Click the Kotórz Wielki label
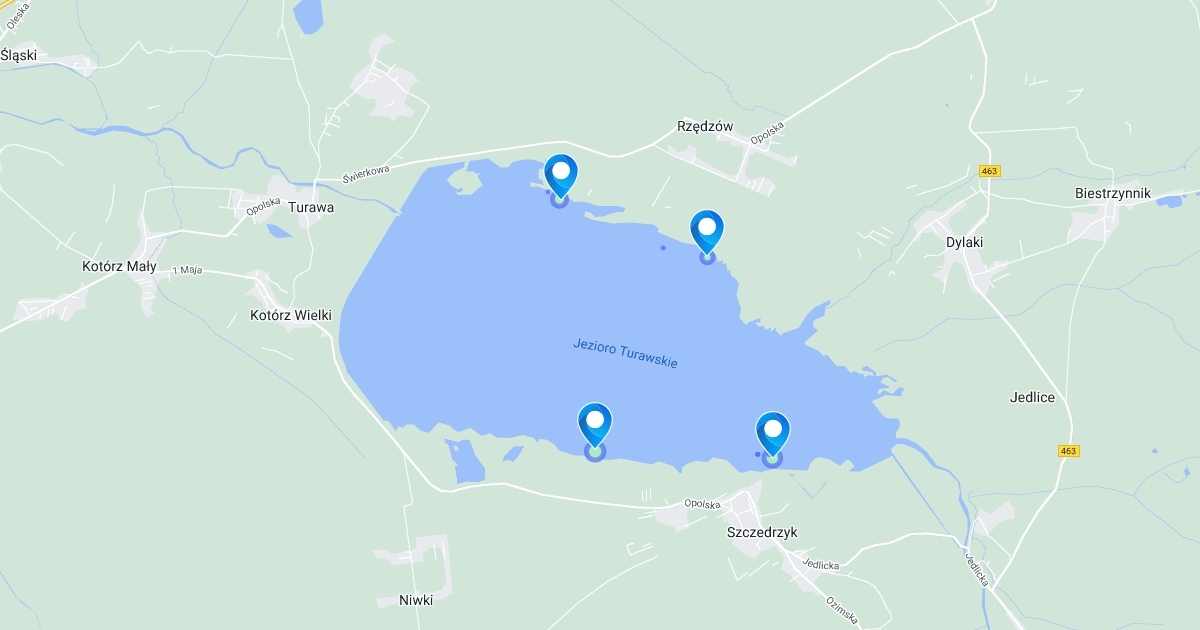Screen dimensions: 1200x630 (290, 315)
